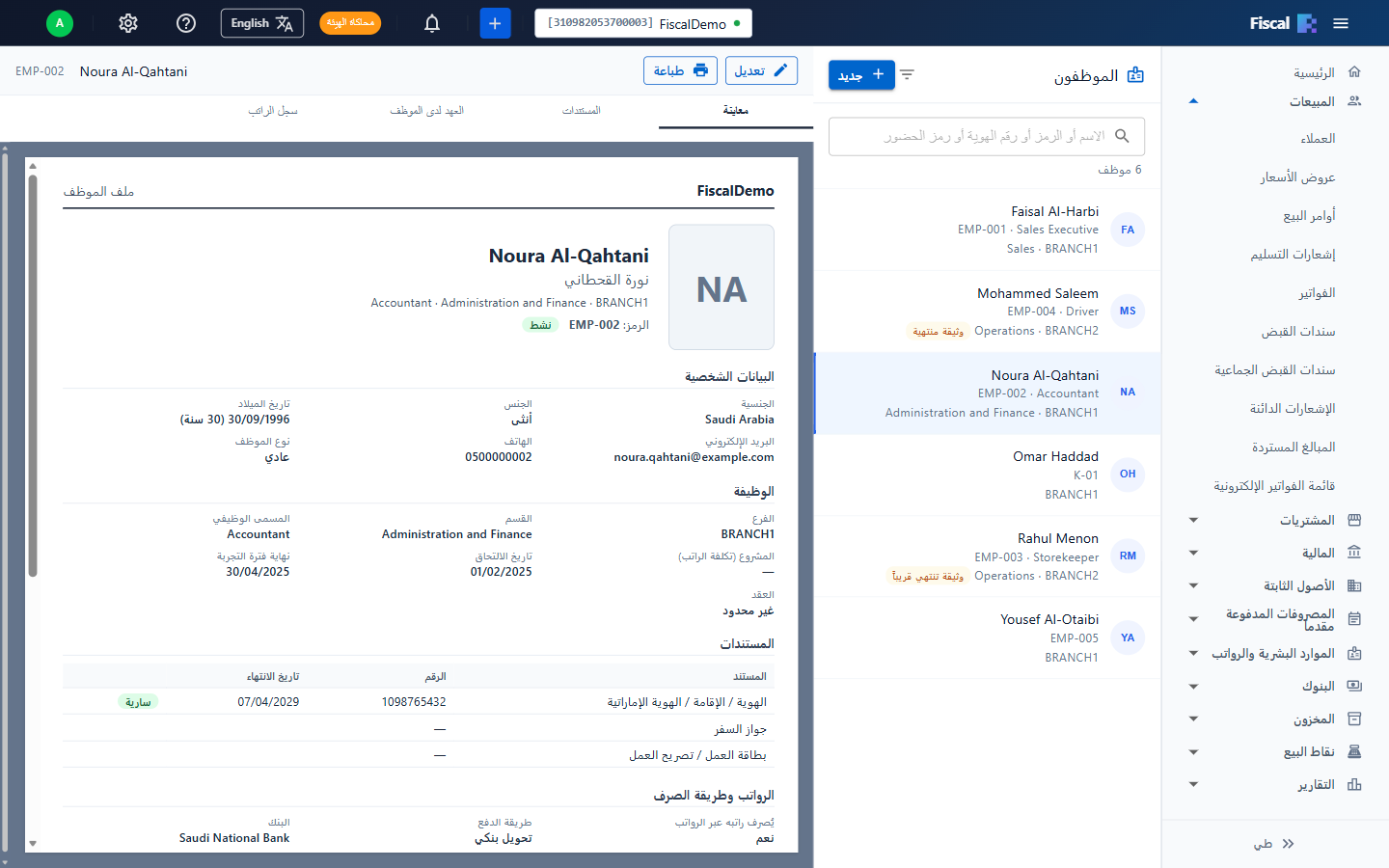The height and width of the screenshot is (868, 1389).
Task: Click the HR and payroll icon in the sidebar
Action: [1354, 653]
